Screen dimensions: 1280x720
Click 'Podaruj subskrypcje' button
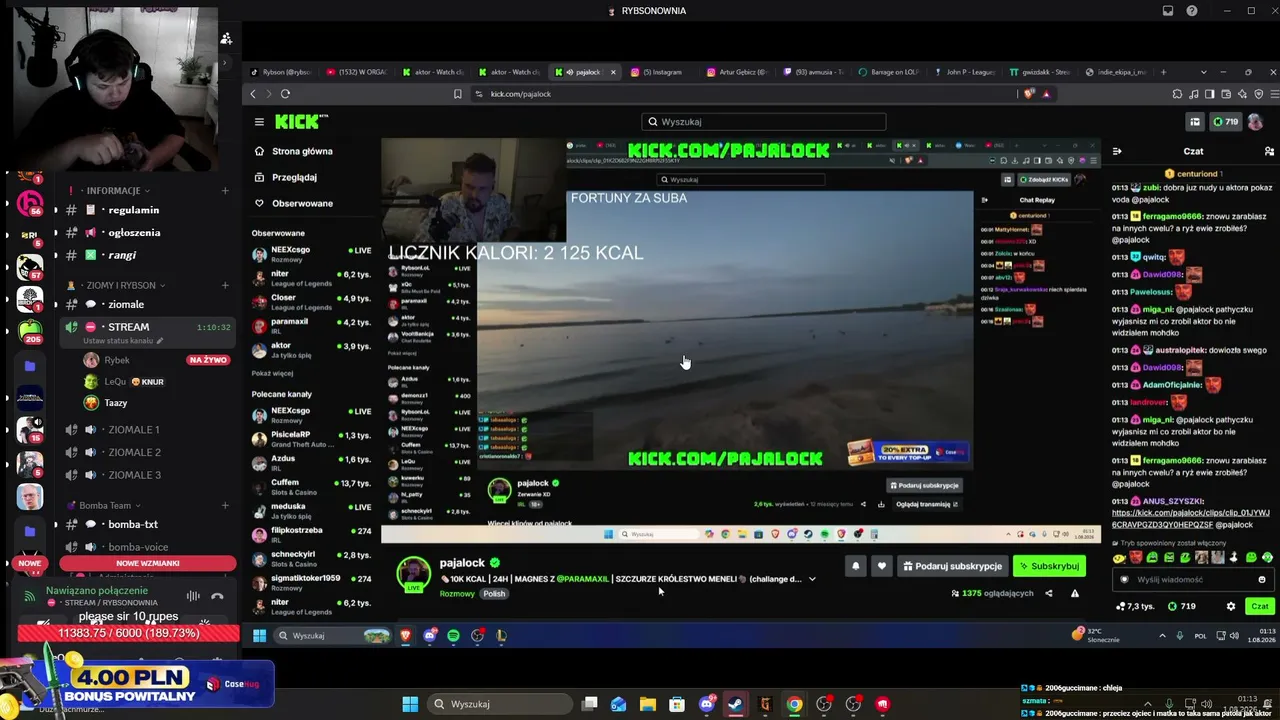point(952,566)
